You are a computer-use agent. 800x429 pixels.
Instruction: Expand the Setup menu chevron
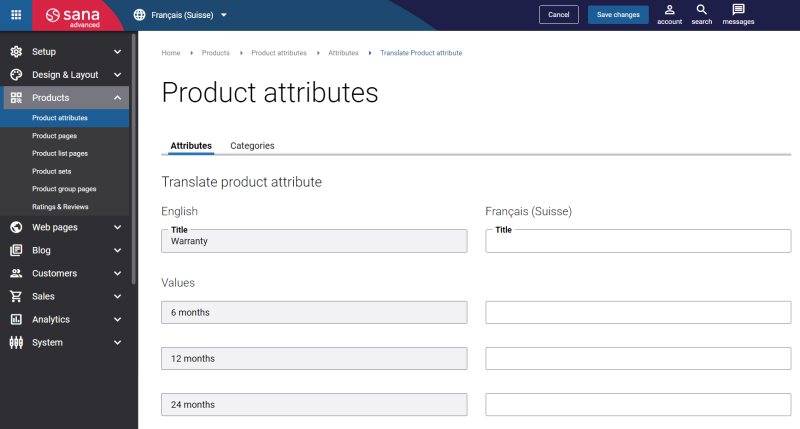point(117,52)
